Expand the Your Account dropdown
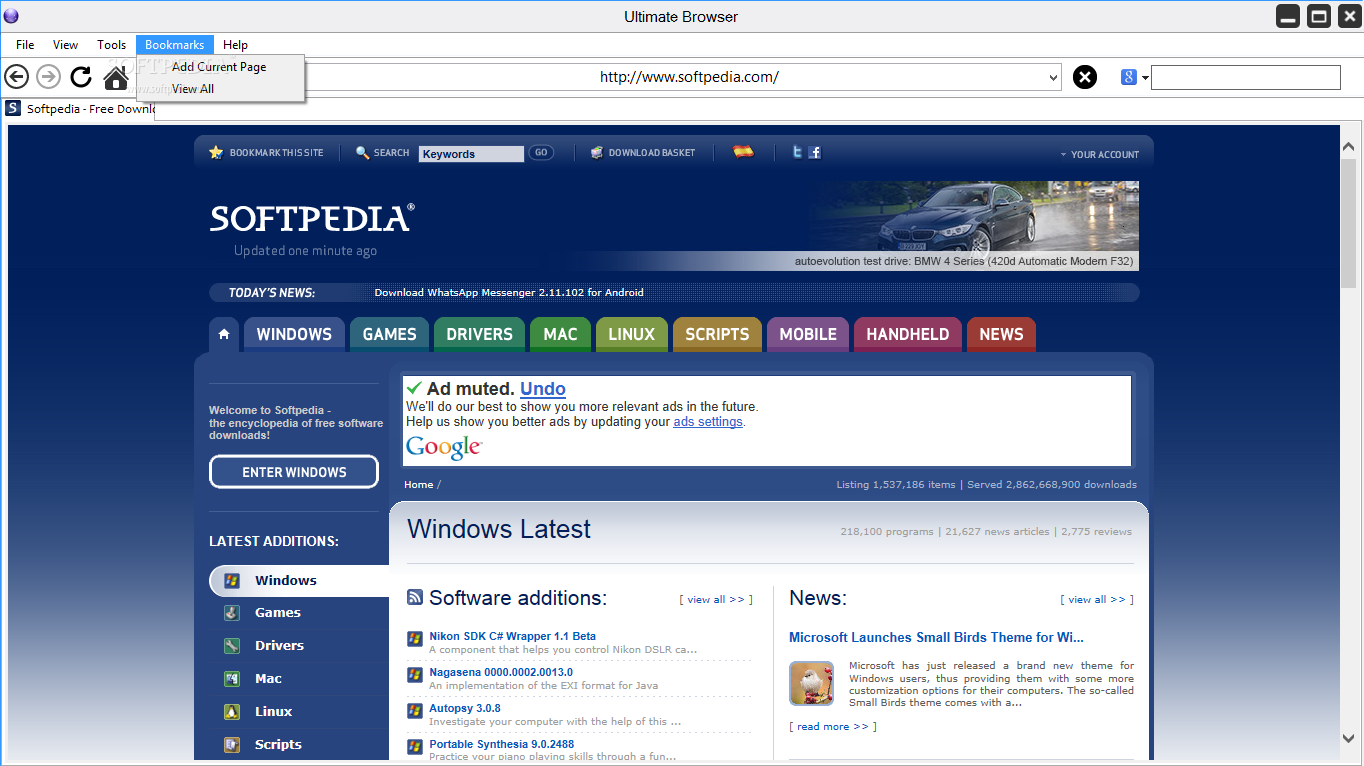 point(1099,155)
